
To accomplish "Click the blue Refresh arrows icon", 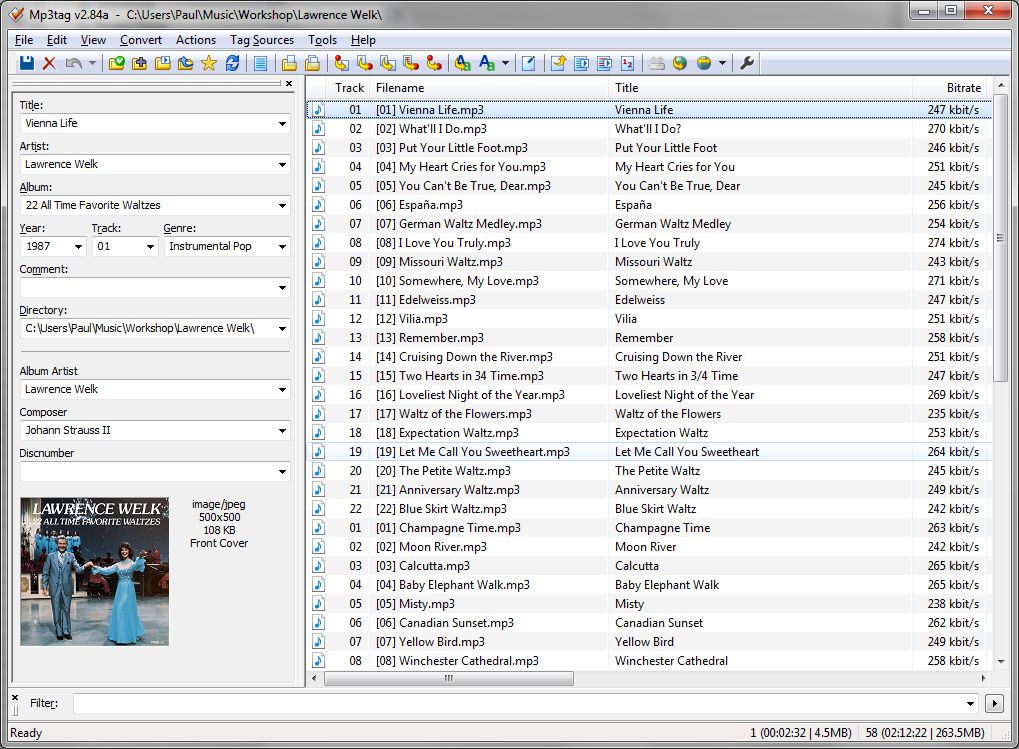I will pyautogui.click(x=232, y=63).
